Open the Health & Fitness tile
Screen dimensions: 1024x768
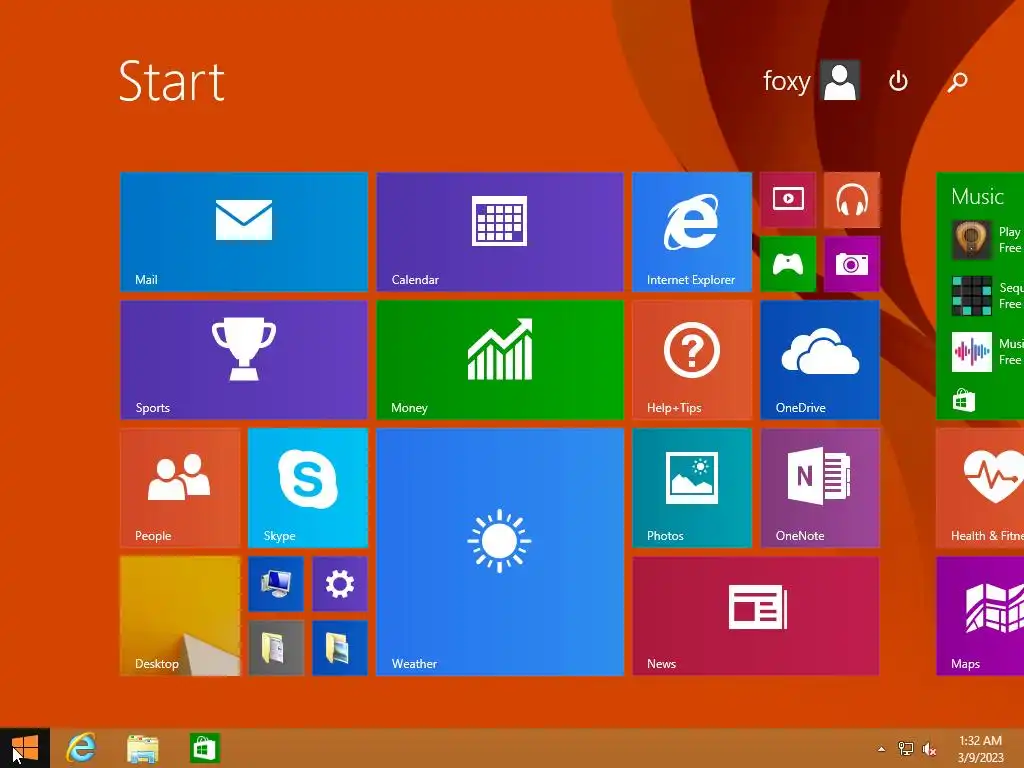(980, 488)
